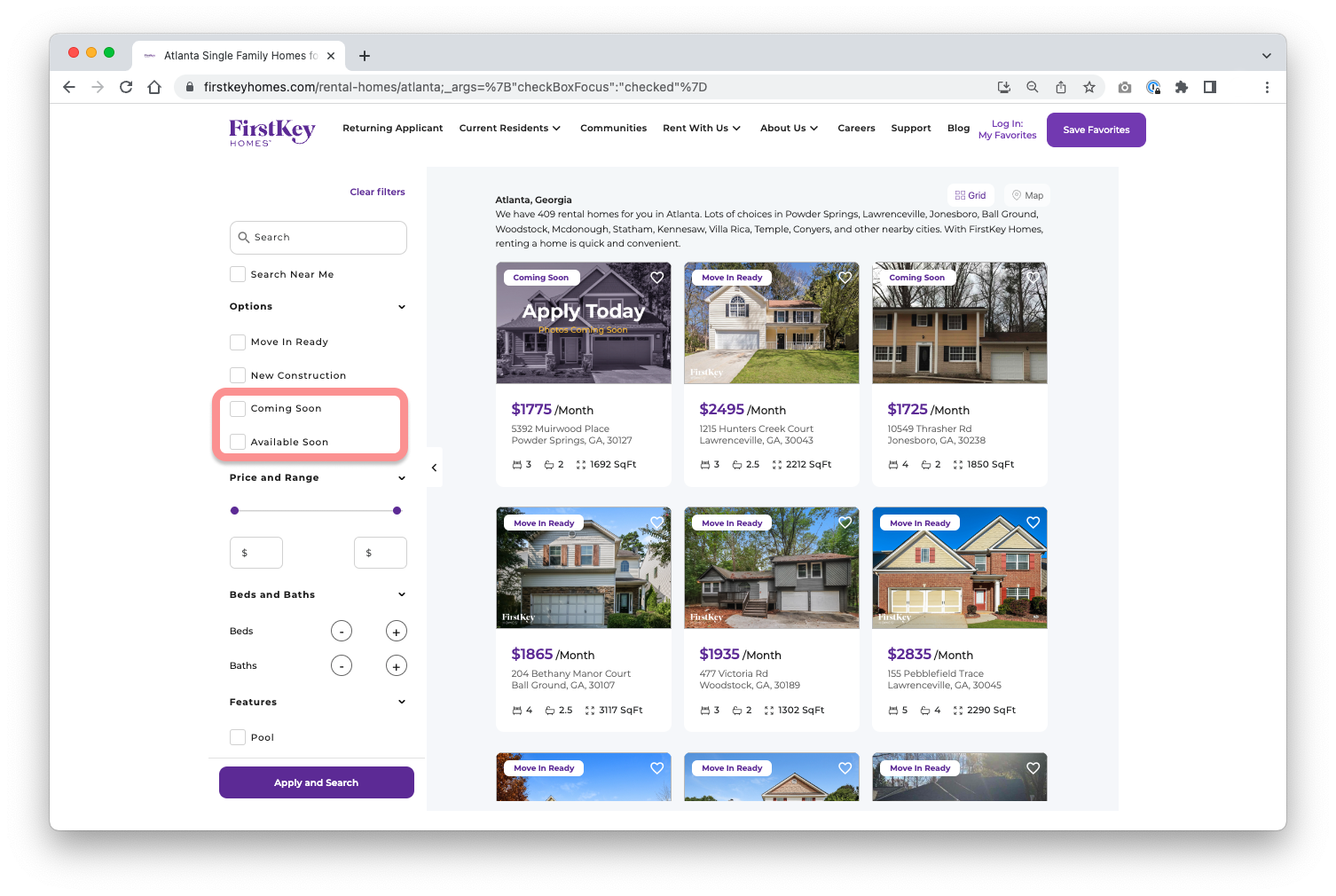This screenshot has height=896, width=1336.
Task: Reload the page in the browser
Action: click(x=126, y=87)
